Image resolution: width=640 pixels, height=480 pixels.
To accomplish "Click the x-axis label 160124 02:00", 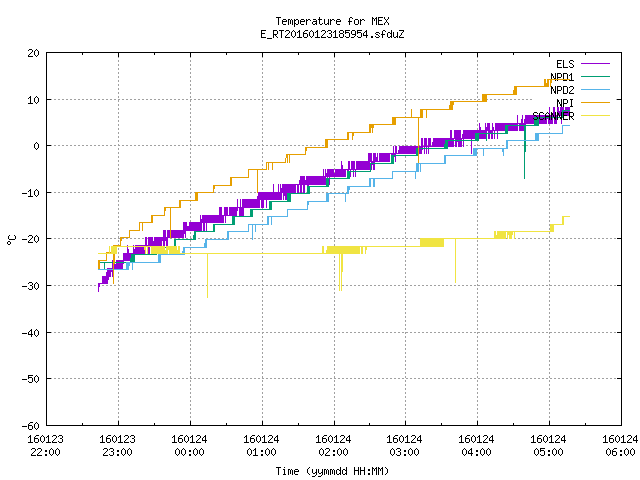I will pos(333,446).
